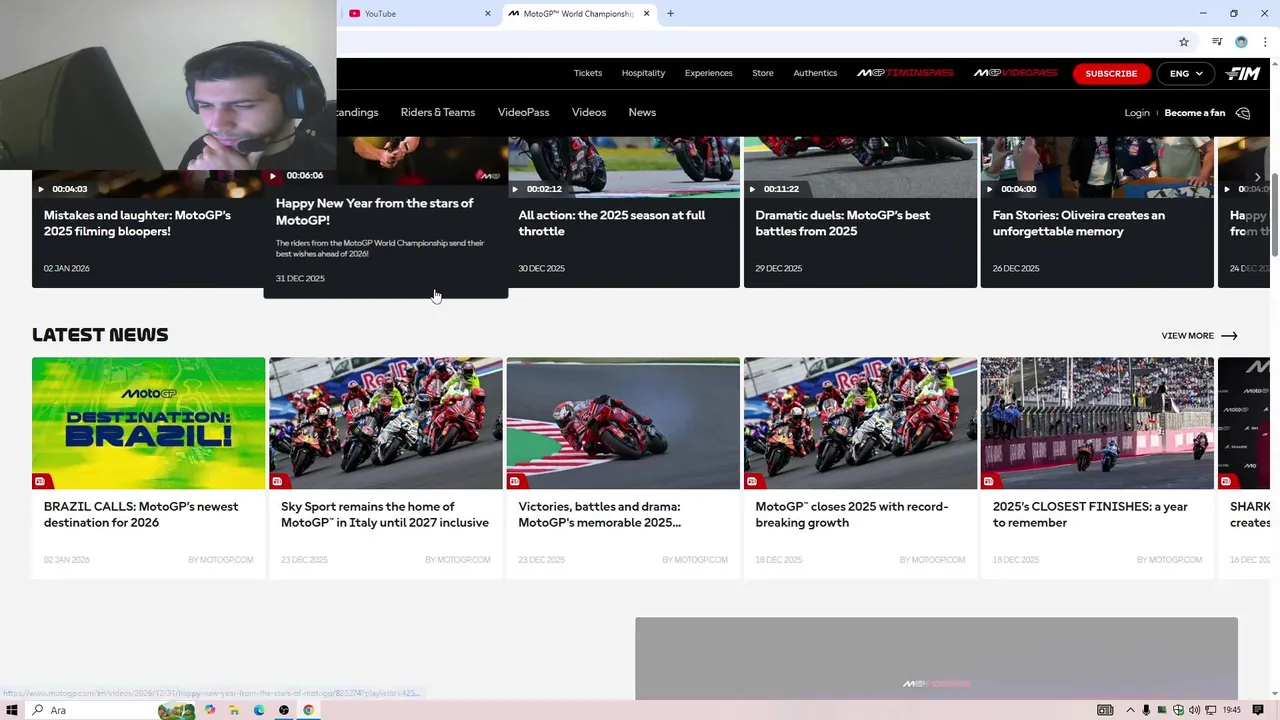The image size is (1280, 720).
Task: Open Riders & Teams menu
Action: (438, 112)
